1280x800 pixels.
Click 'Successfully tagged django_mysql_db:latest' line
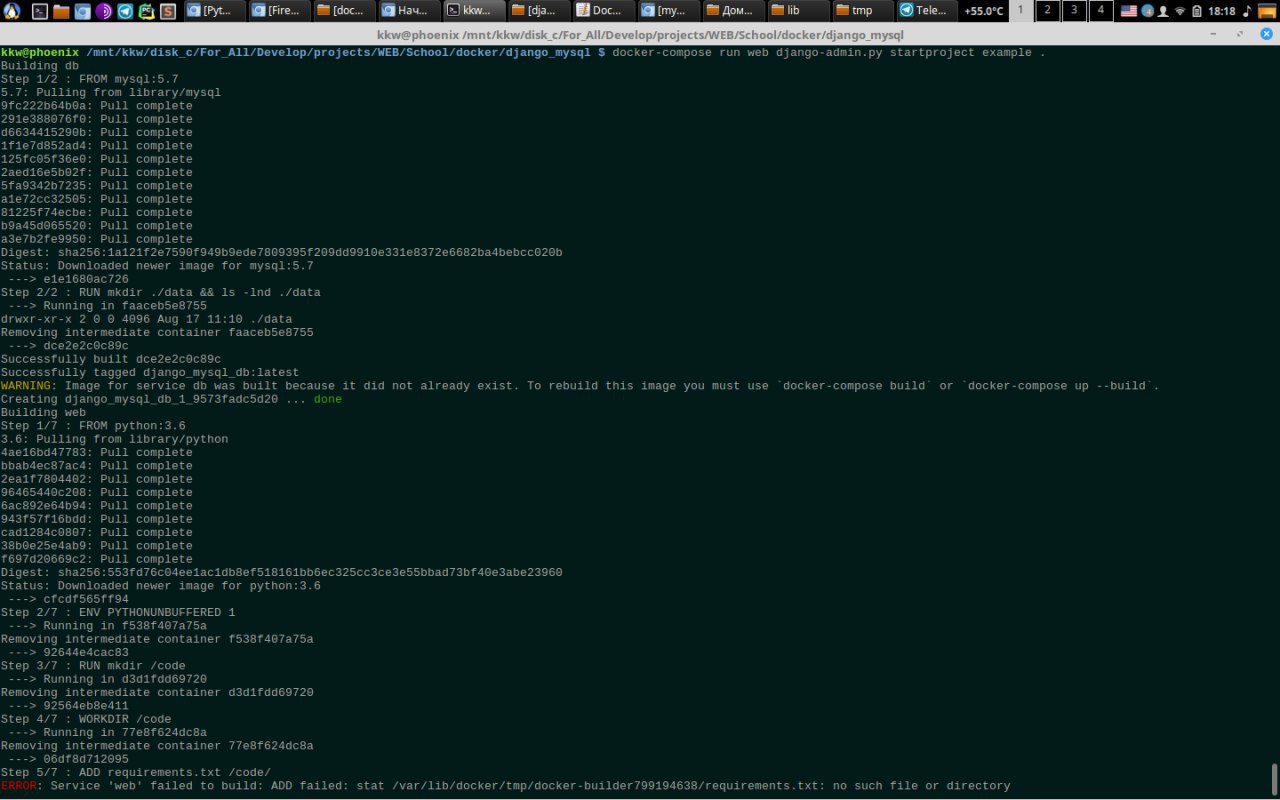click(x=150, y=372)
